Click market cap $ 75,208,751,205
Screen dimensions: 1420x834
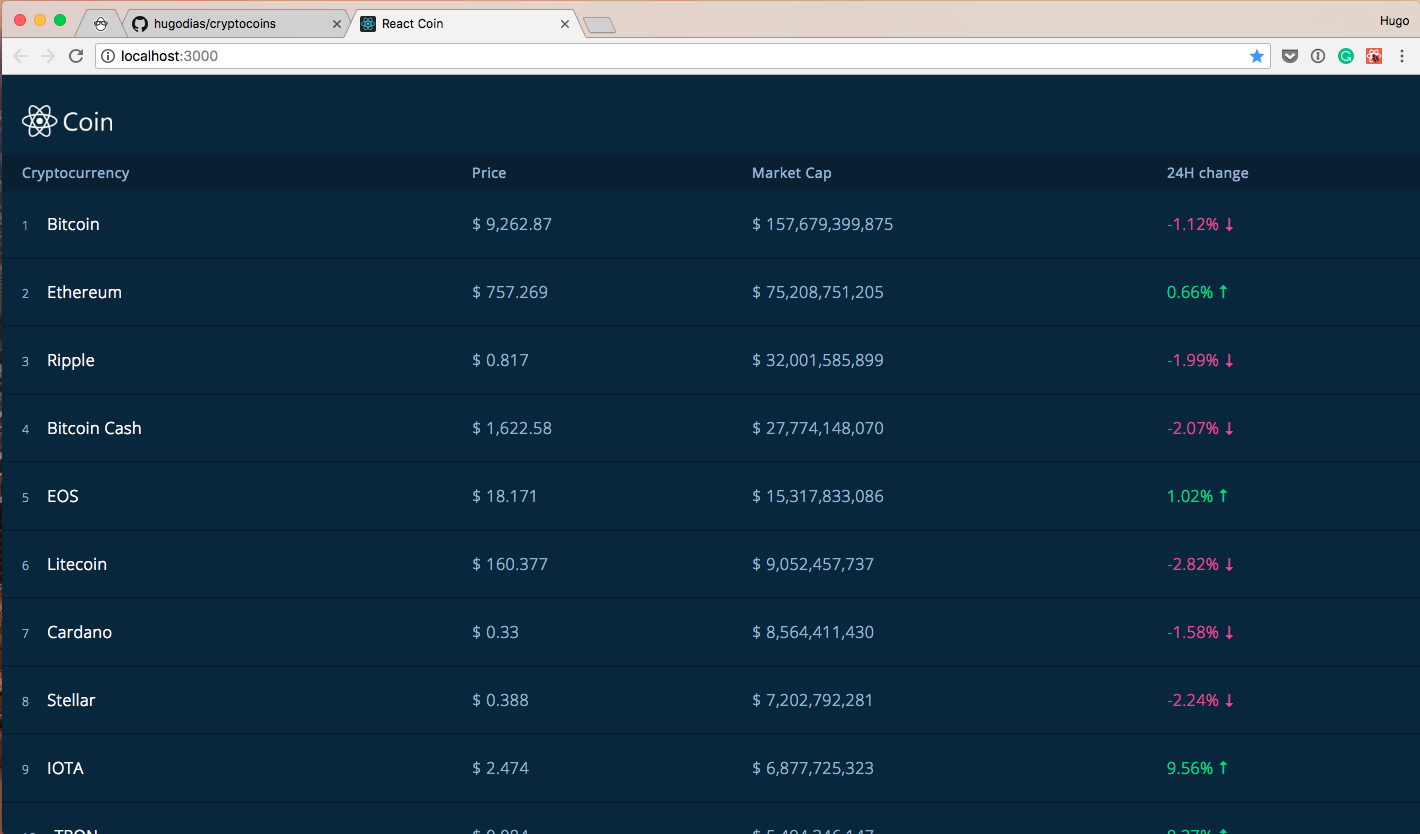click(x=818, y=292)
